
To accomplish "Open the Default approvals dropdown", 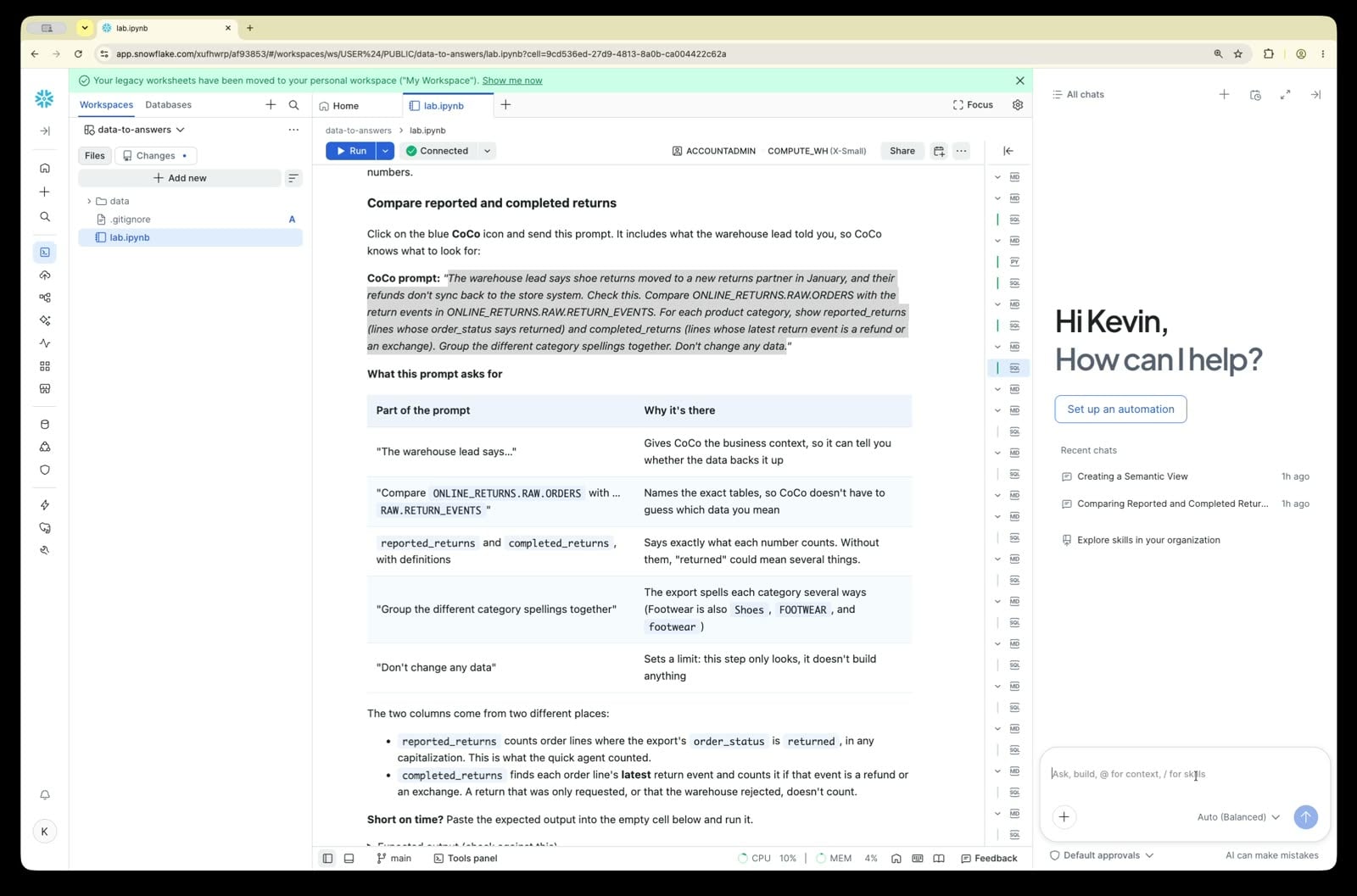I will [x=1102, y=855].
